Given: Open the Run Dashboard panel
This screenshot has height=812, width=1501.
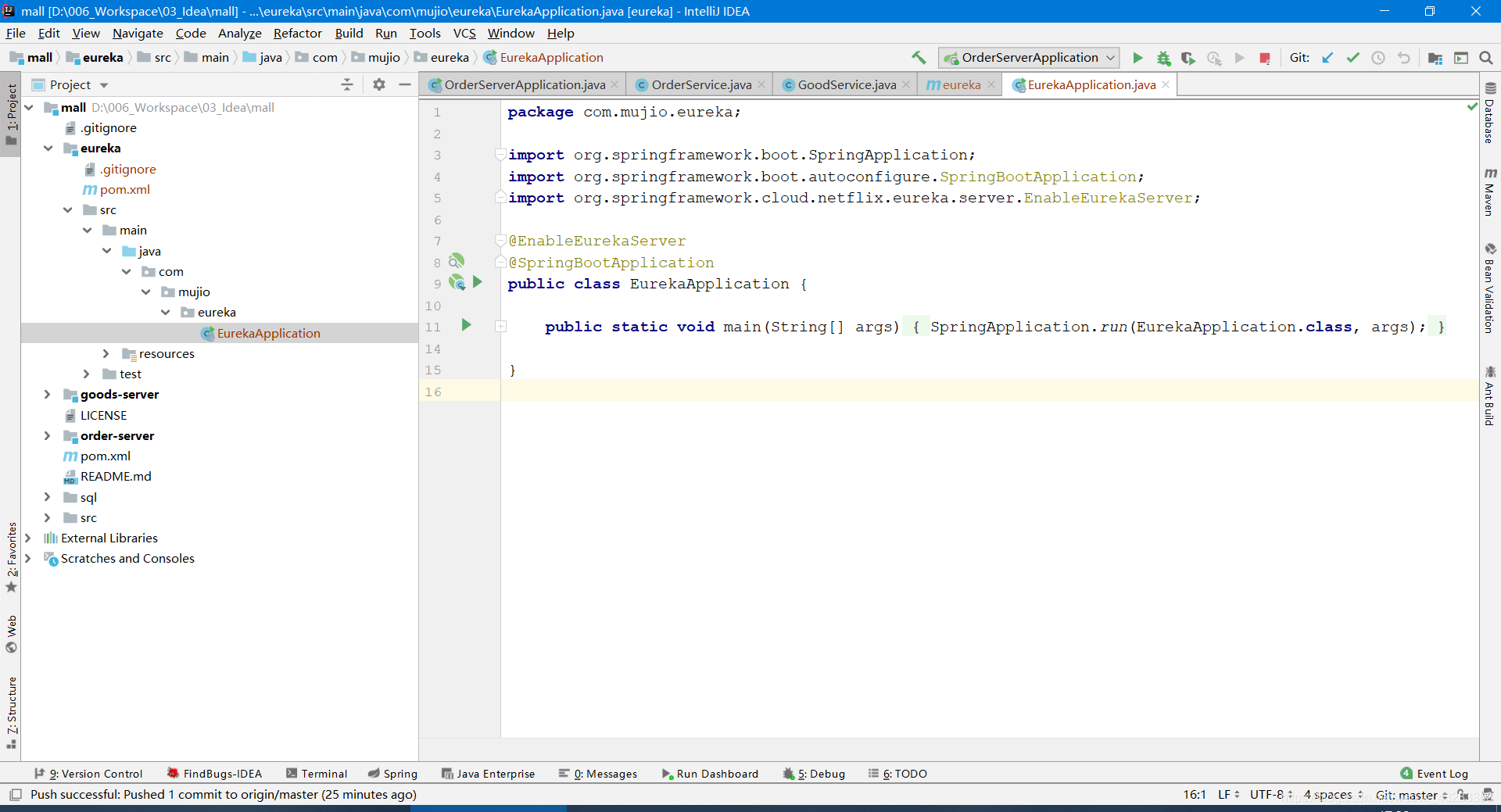Looking at the screenshot, I should point(710,774).
